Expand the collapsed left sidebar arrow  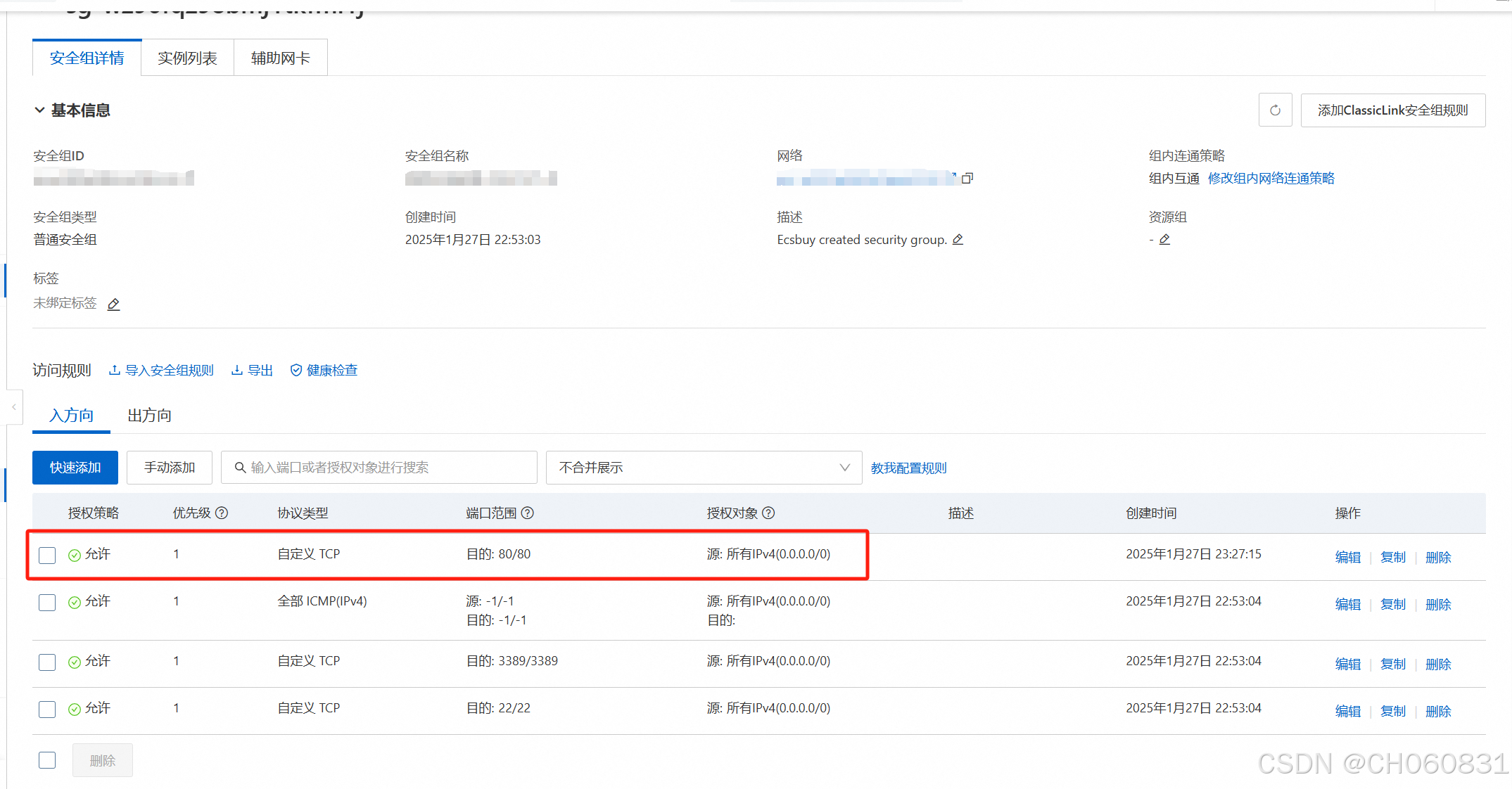pos(13,407)
